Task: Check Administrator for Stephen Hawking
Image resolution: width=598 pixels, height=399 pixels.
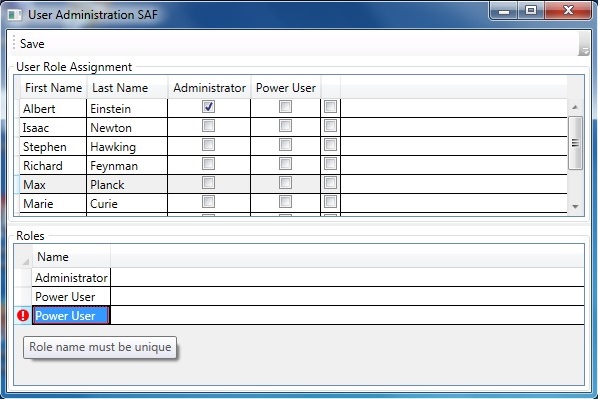Action: (208, 145)
